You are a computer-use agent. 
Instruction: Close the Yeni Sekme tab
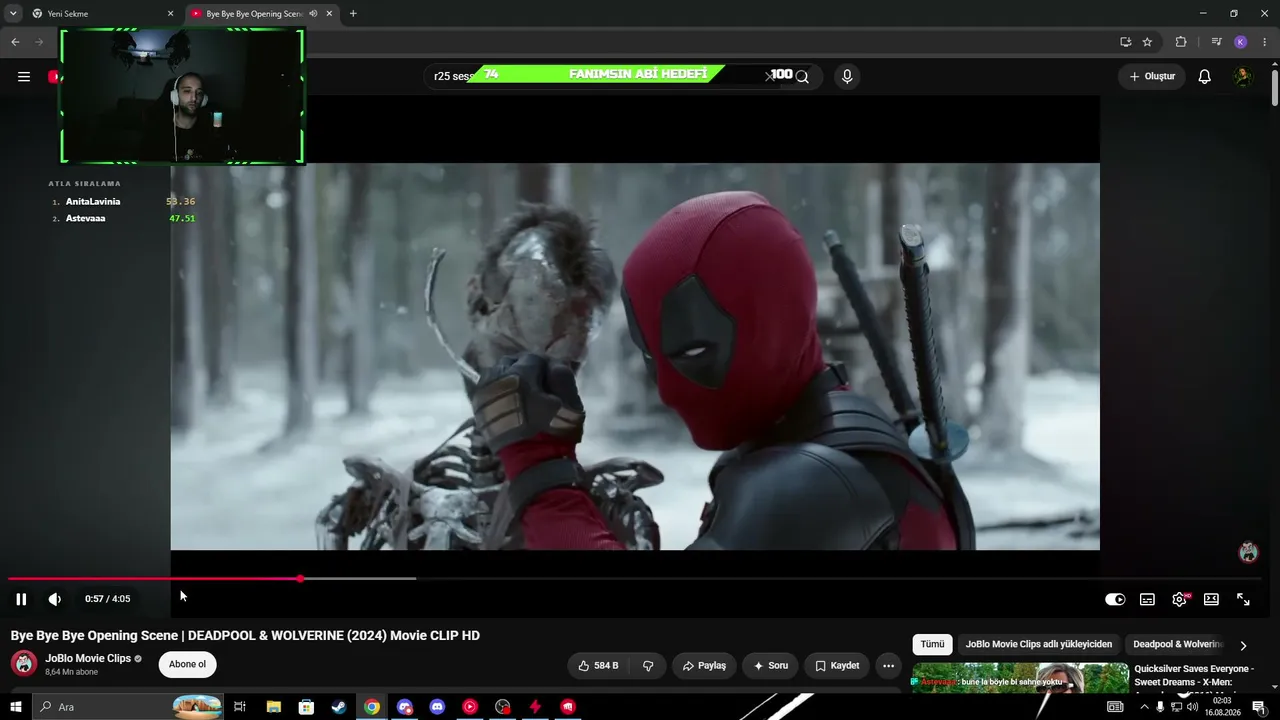[170, 14]
